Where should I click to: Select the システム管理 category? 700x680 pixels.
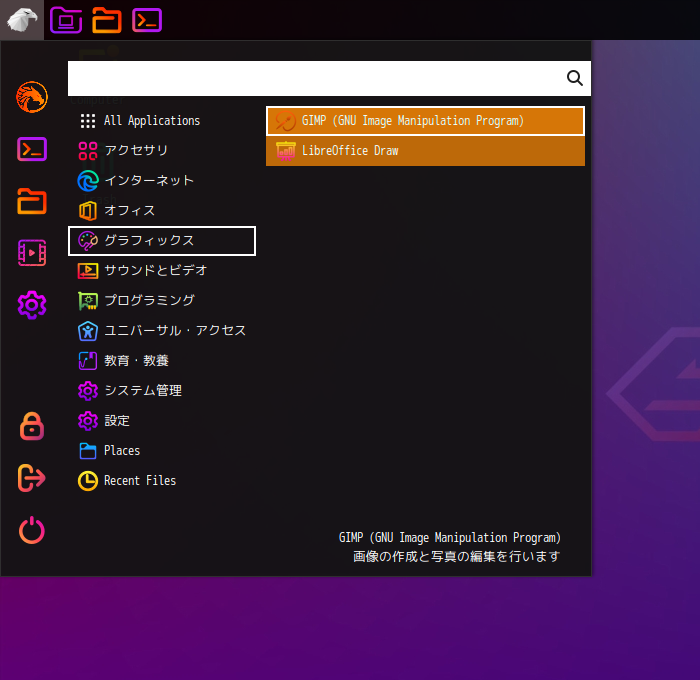[162, 391]
